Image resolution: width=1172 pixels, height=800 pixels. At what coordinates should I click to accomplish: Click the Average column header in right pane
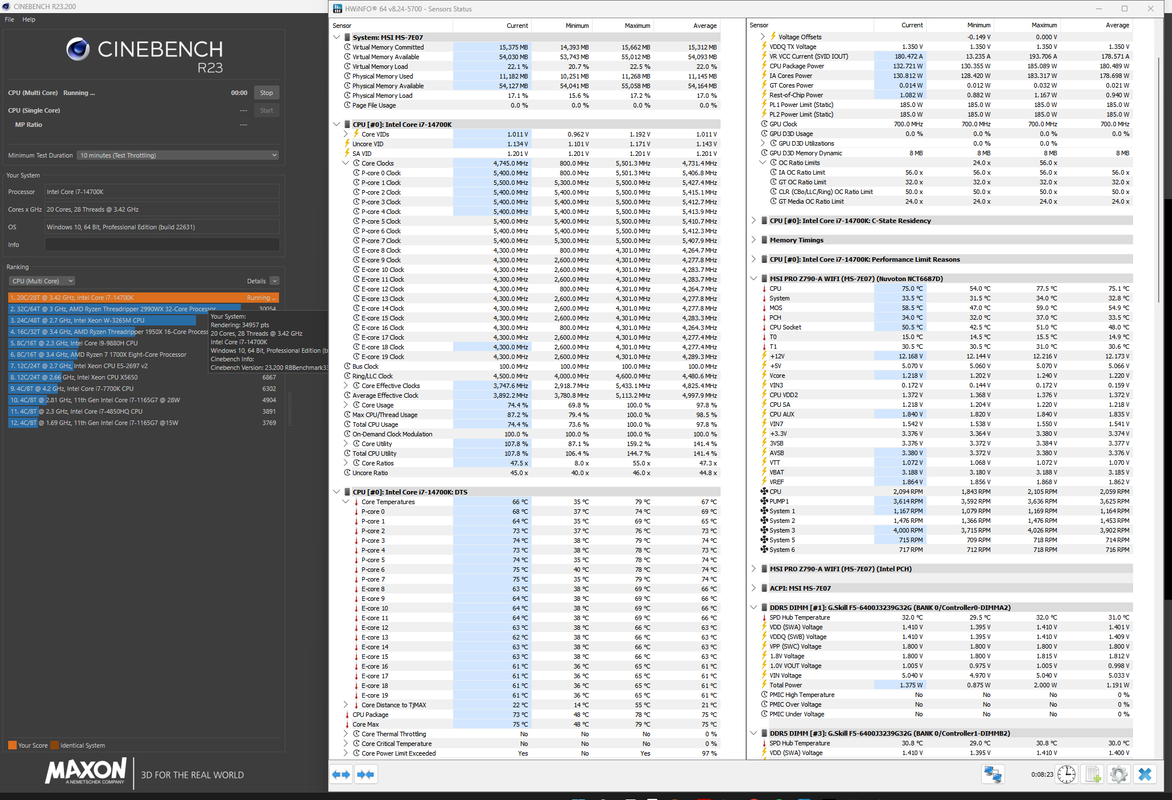pos(1117,25)
